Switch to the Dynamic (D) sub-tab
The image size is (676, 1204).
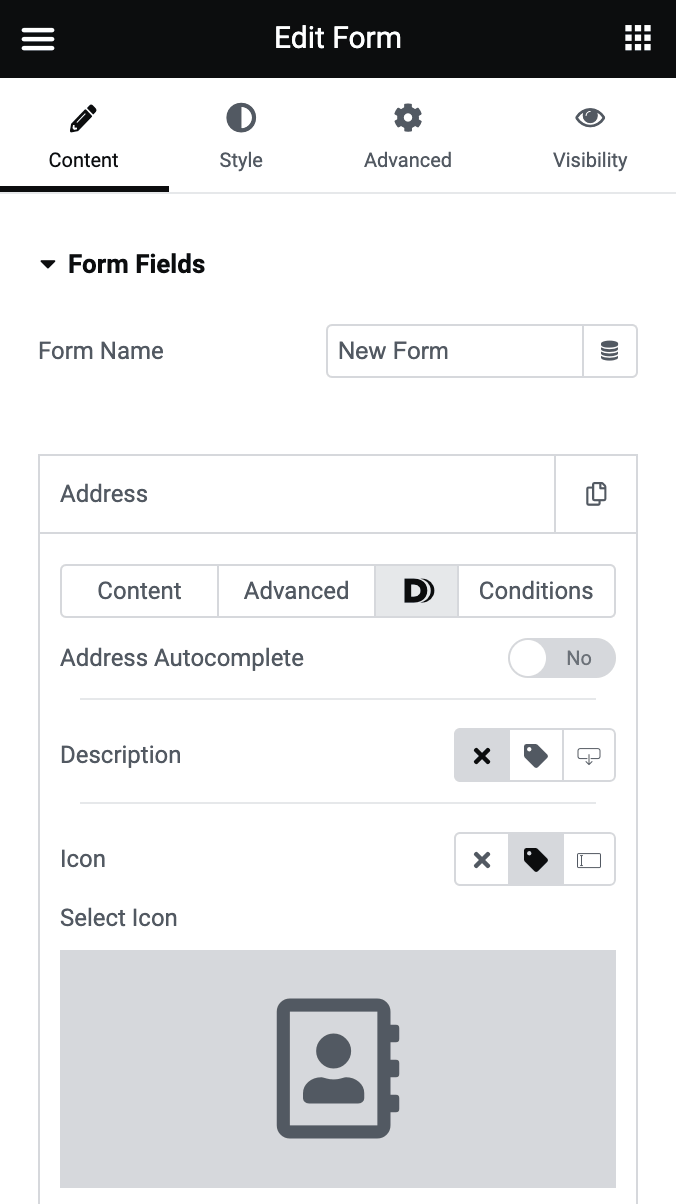(x=416, y=591)
